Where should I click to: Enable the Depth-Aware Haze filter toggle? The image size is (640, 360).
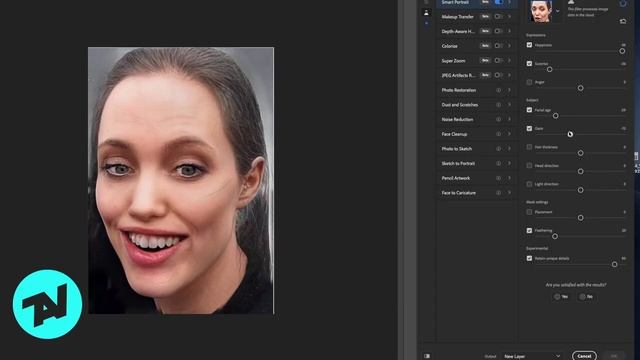[498, 31]
